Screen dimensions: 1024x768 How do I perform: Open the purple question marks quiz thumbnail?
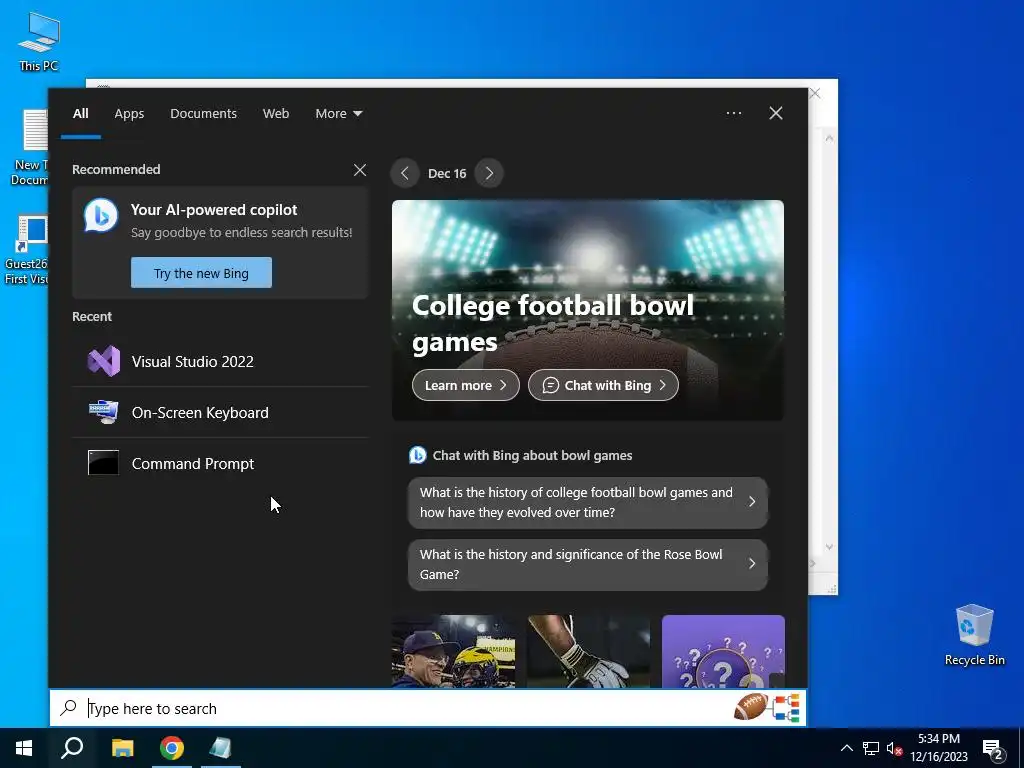723,651
